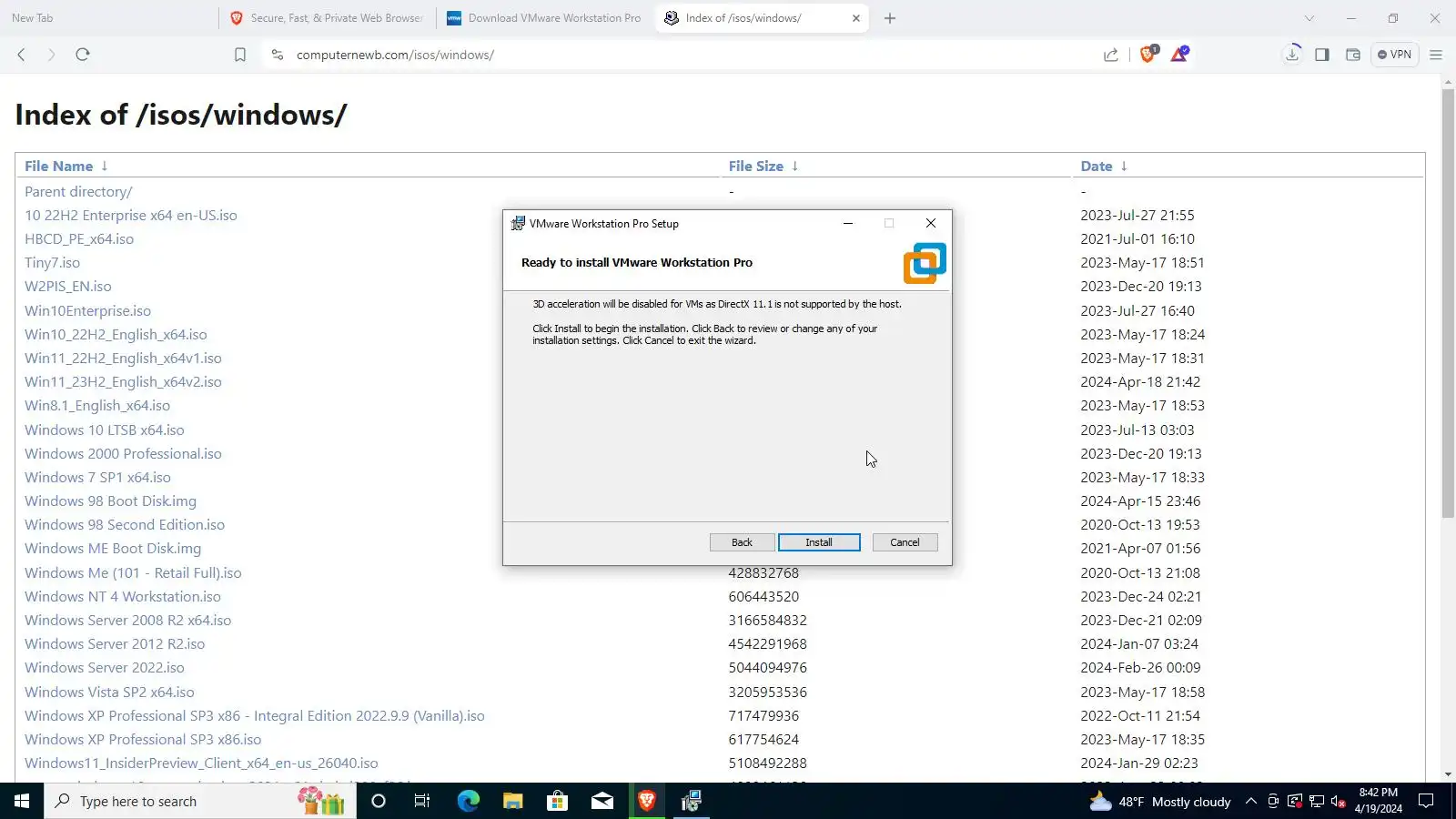1456x819 pixels.
Task: Show hidden system tray icons
Action: click(1251, 802)
